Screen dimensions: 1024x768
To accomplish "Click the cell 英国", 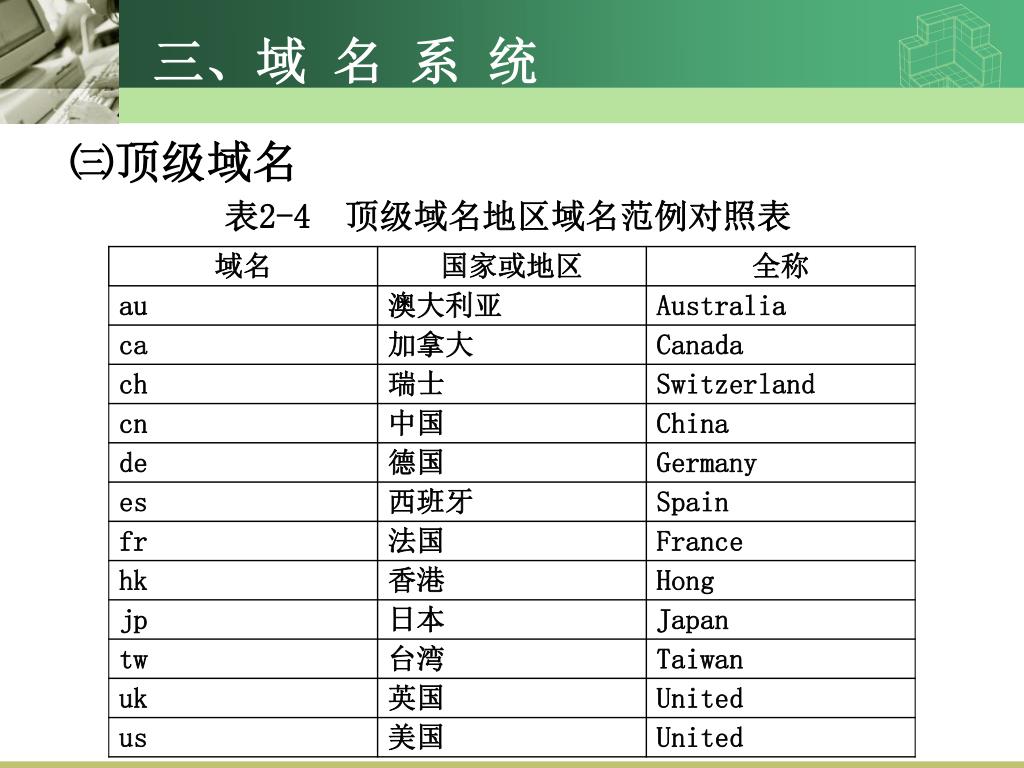I will click(x=512, y=698).
